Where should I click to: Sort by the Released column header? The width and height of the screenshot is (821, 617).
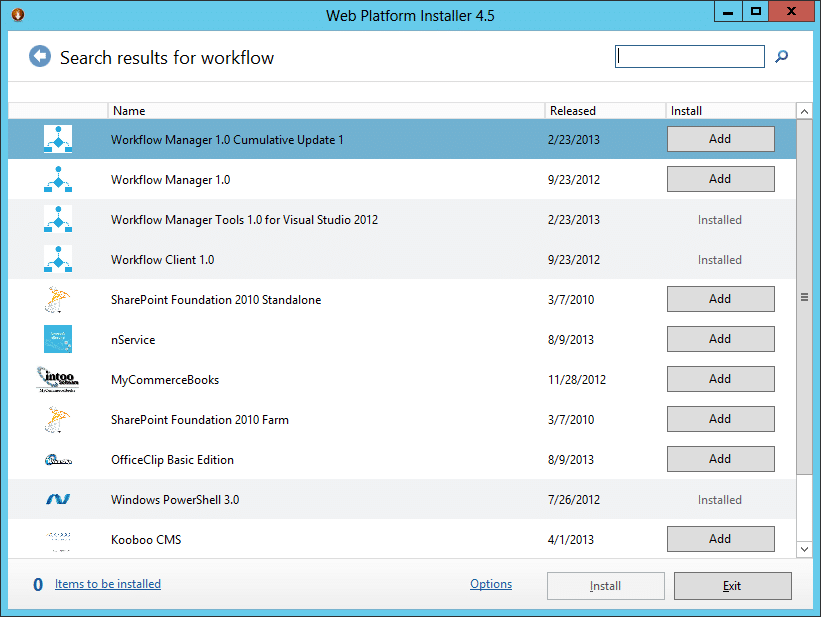[605, 111]
